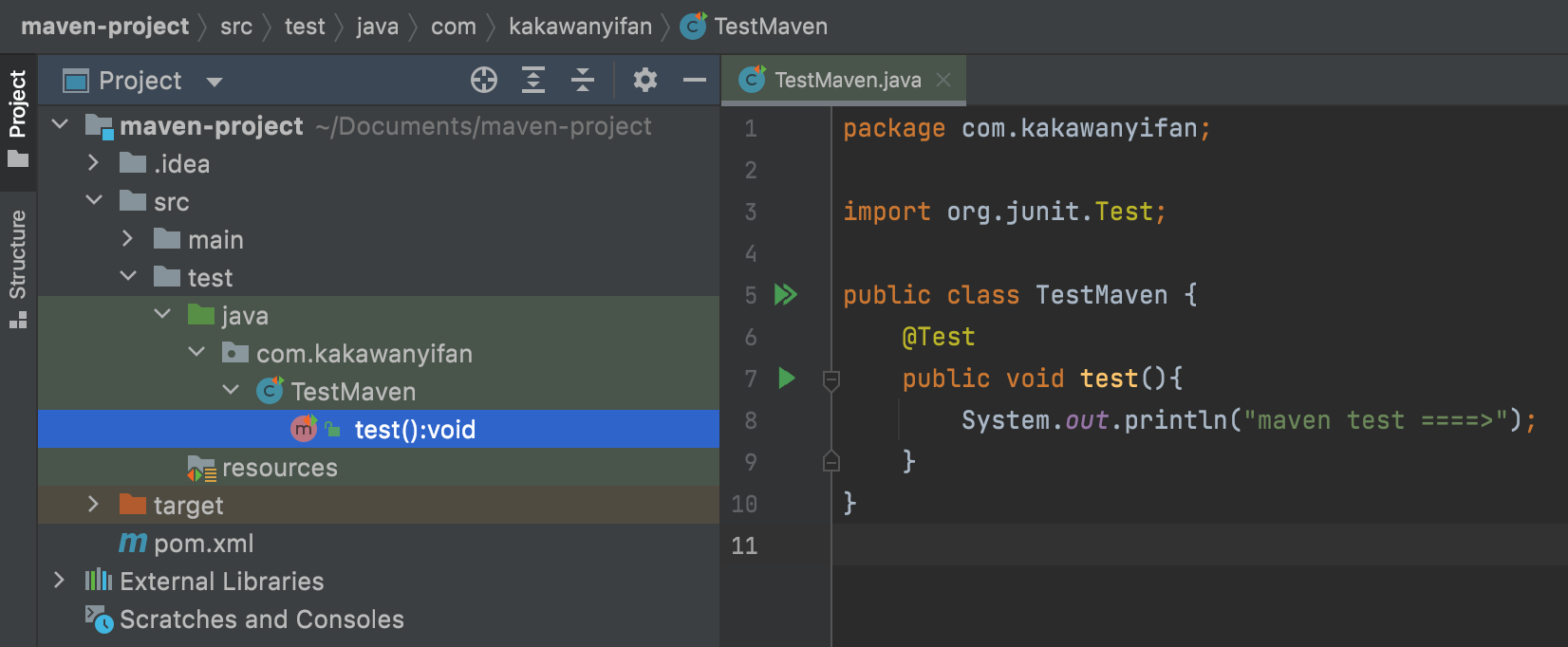Select the TestMaven.java editor tab
The image size is (1568, 647).
(847, 81)
